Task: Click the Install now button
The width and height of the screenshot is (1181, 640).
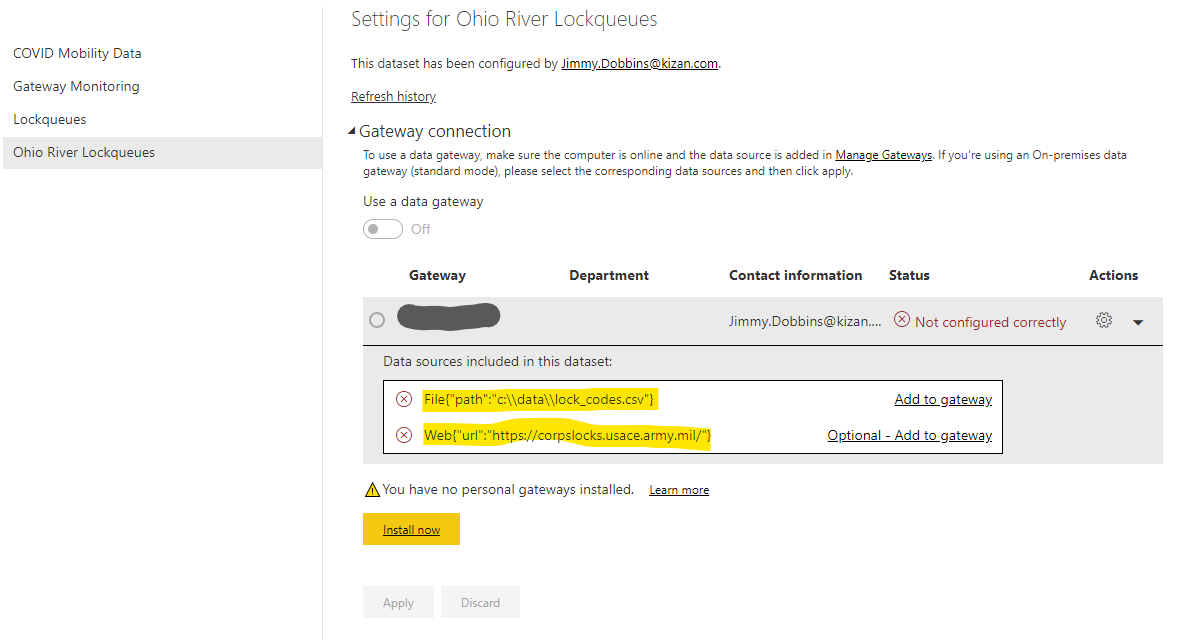Action: click(411, 530)
